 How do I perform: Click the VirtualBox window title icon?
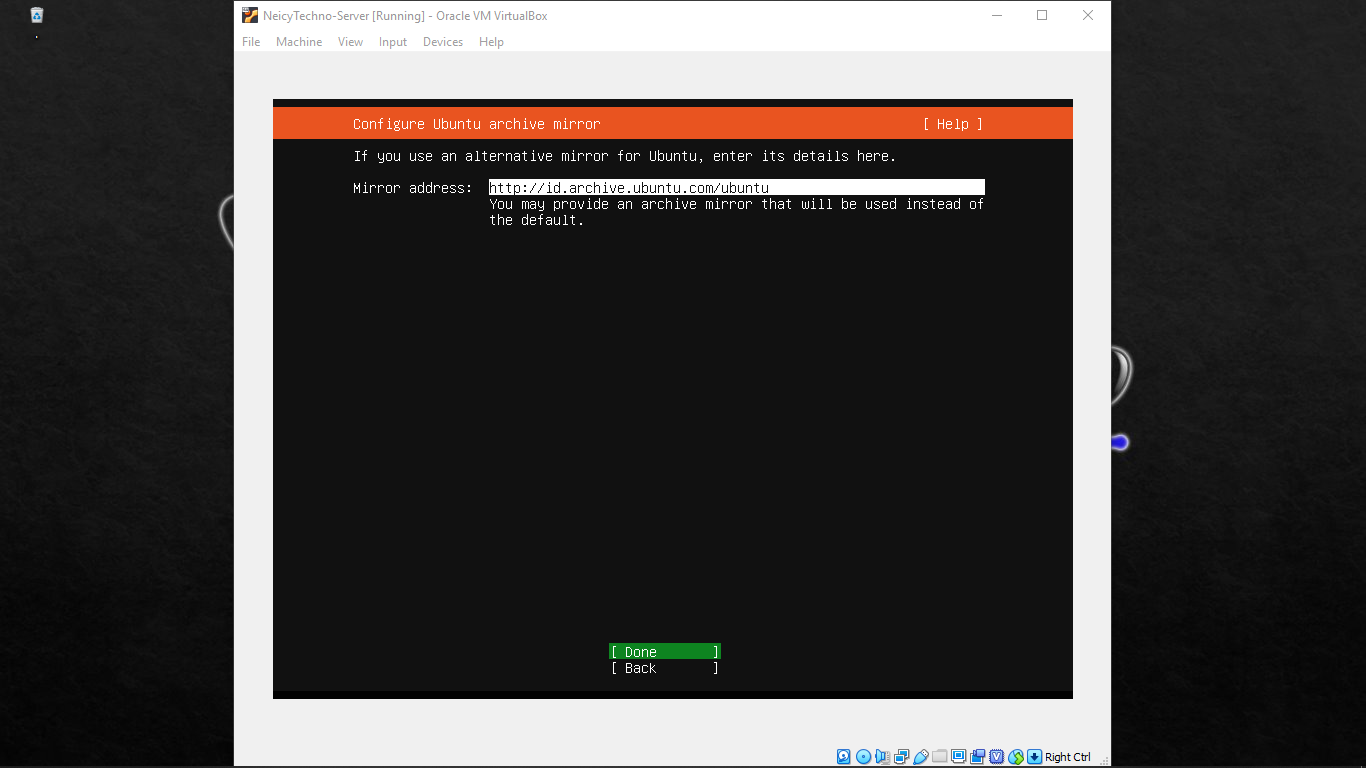250,15
